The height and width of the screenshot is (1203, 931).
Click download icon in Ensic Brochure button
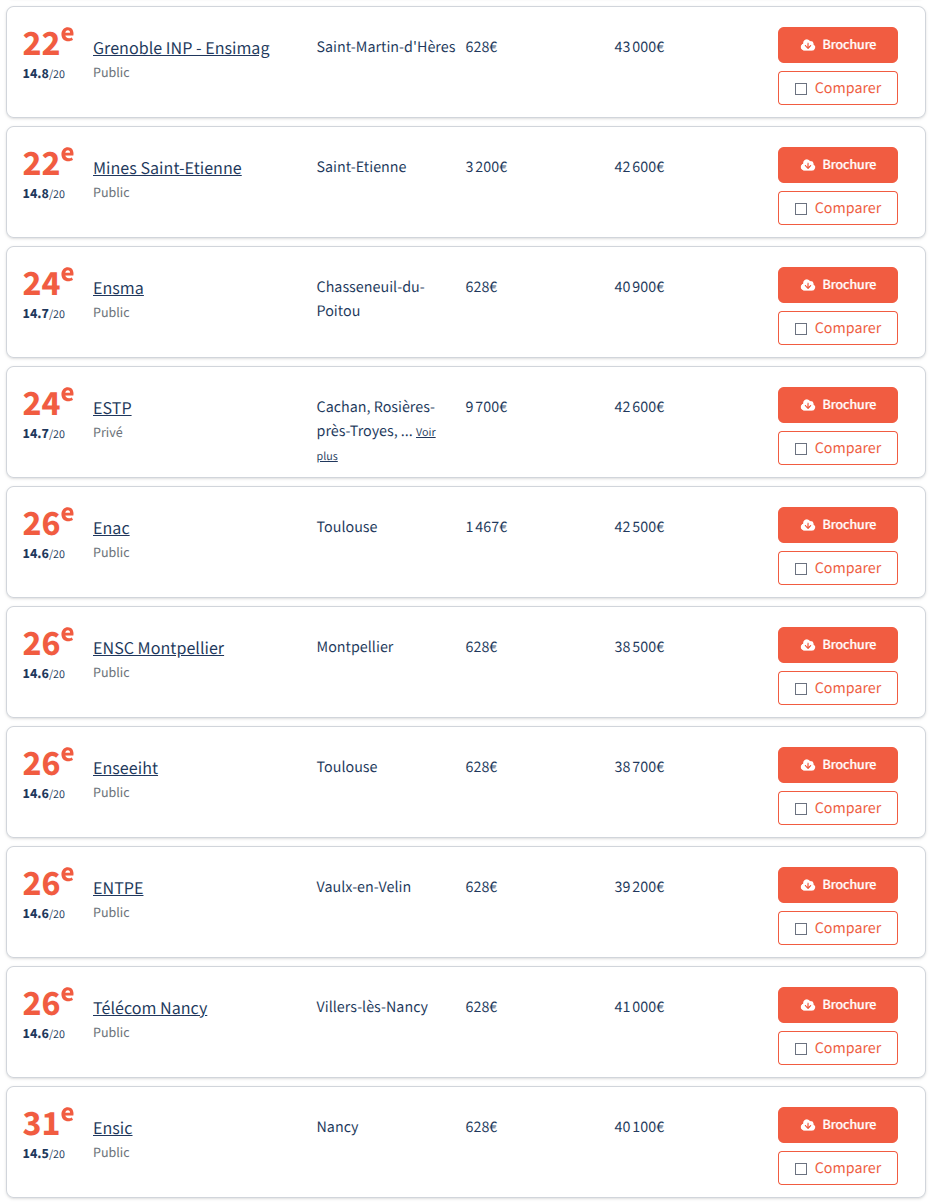coord(808,1125)
